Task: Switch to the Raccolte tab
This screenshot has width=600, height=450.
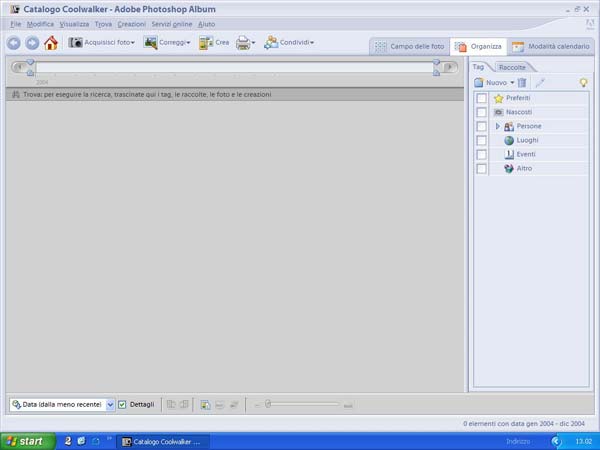Action: (512, 67)
